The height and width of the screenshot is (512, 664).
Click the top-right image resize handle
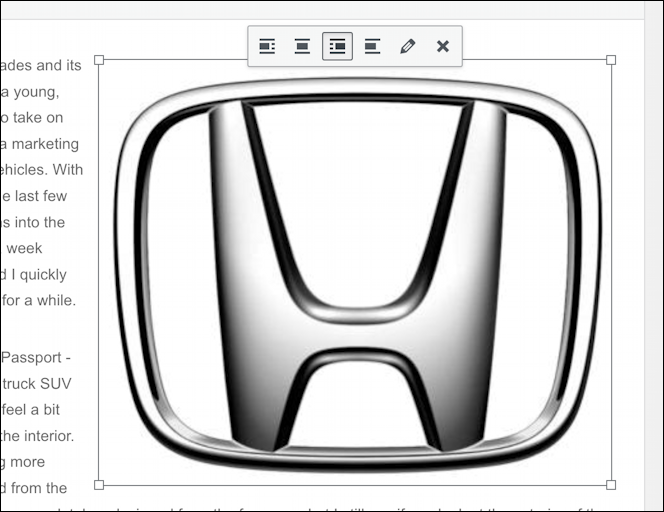[x=611, y=60]
